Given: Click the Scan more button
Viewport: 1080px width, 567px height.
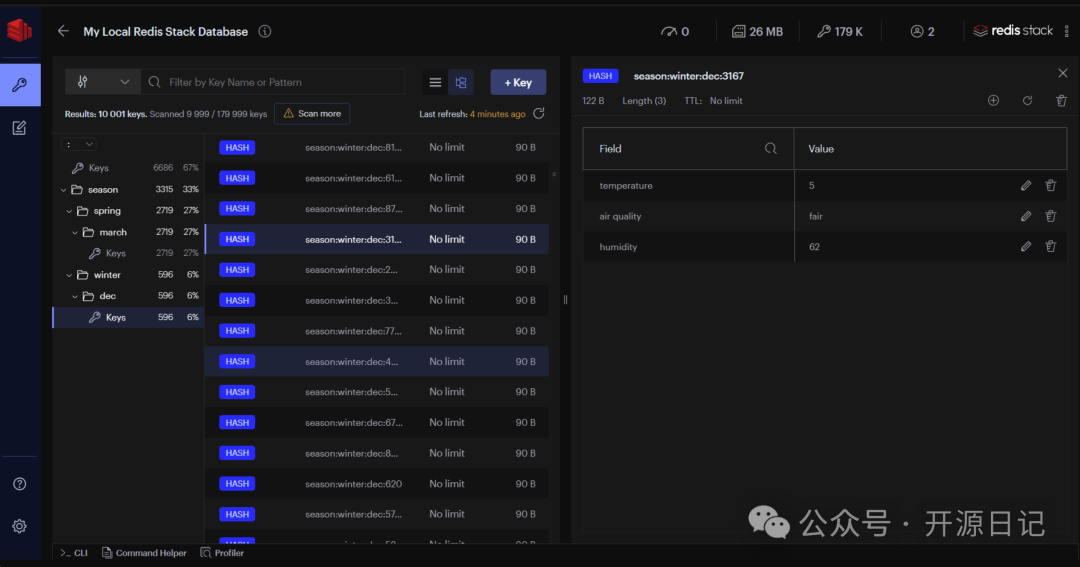Looking at the screenshot, I should (x=312, y=114).
